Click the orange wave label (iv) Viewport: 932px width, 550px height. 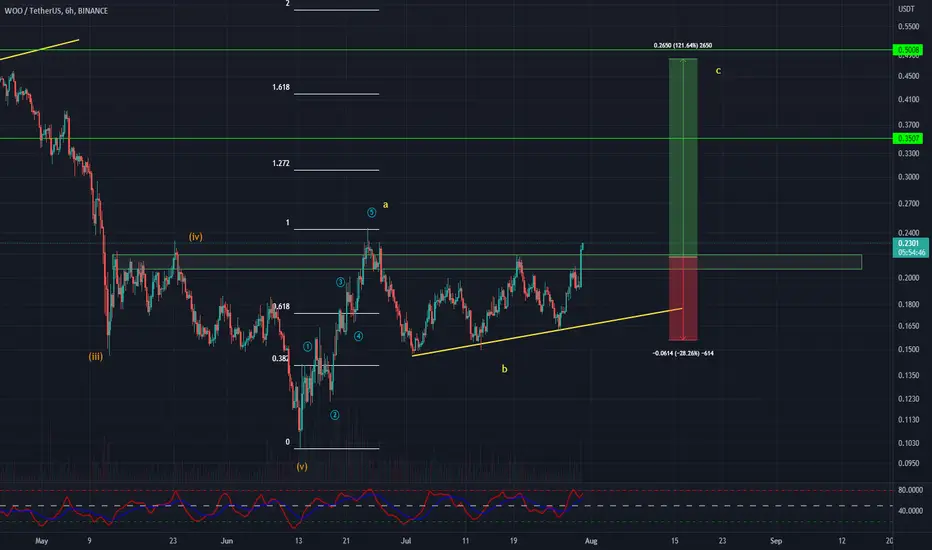tap(196, 237)
